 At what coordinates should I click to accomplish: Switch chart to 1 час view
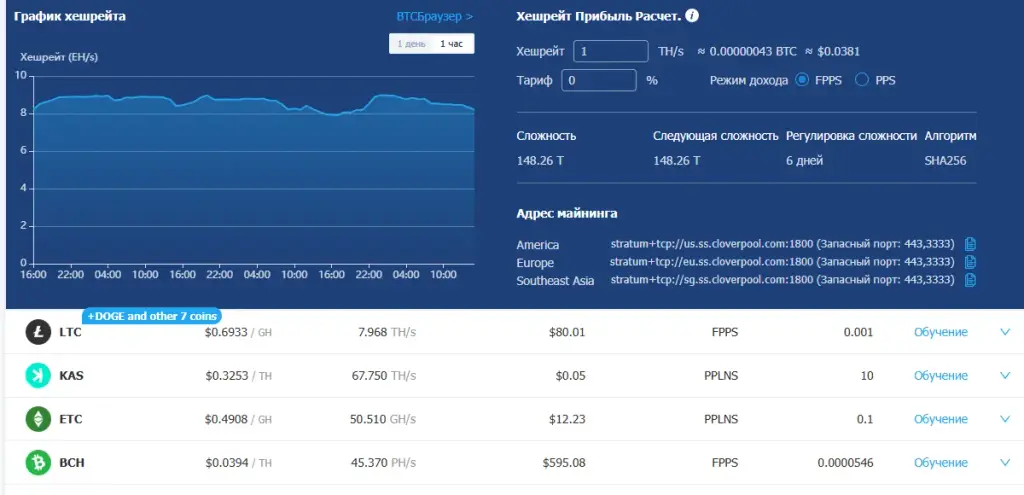[452, 44]
